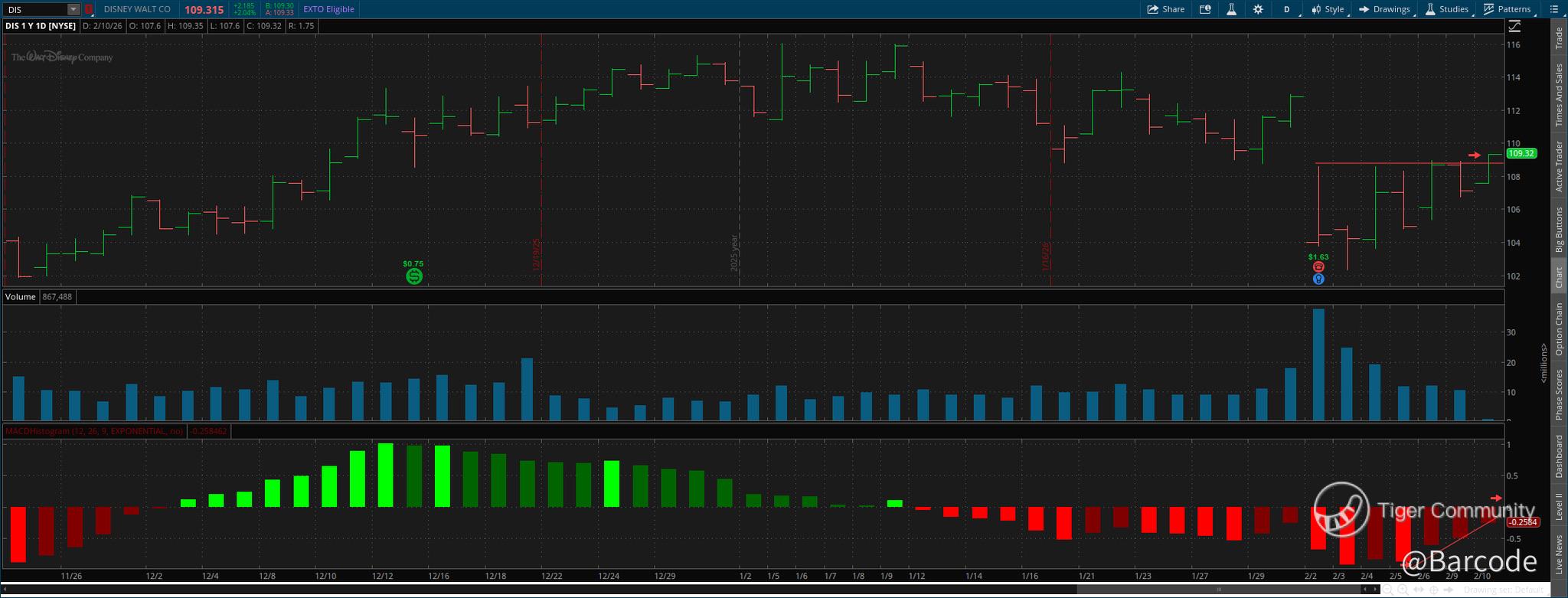Open the Patterns dropdown menu
This screenshot has width=1568, height=598.
coord(1508,9)
